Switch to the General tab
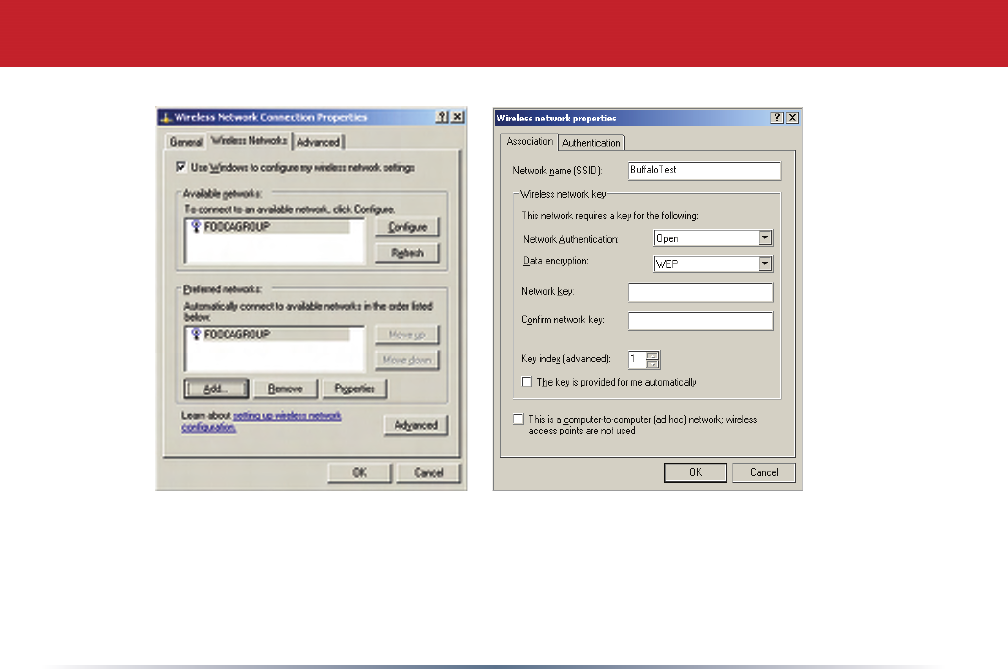 pyautogui.click(x=186, y=142)
